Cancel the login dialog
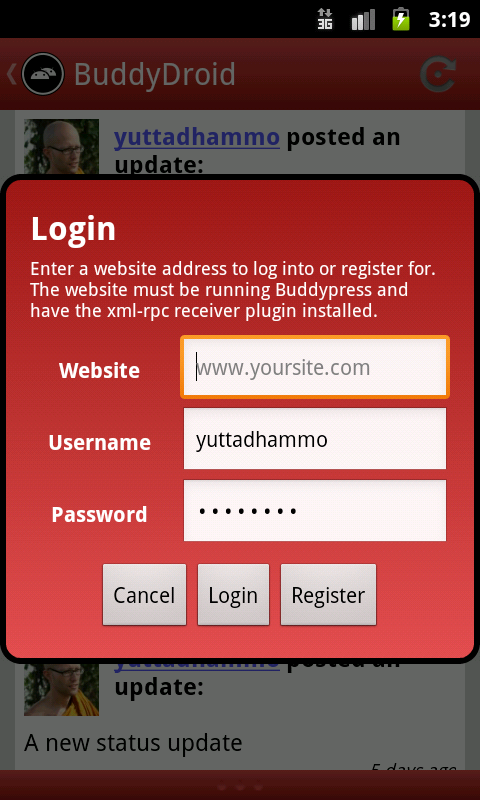The height and width of the screenshot is (800, 480). click(144, 594)
